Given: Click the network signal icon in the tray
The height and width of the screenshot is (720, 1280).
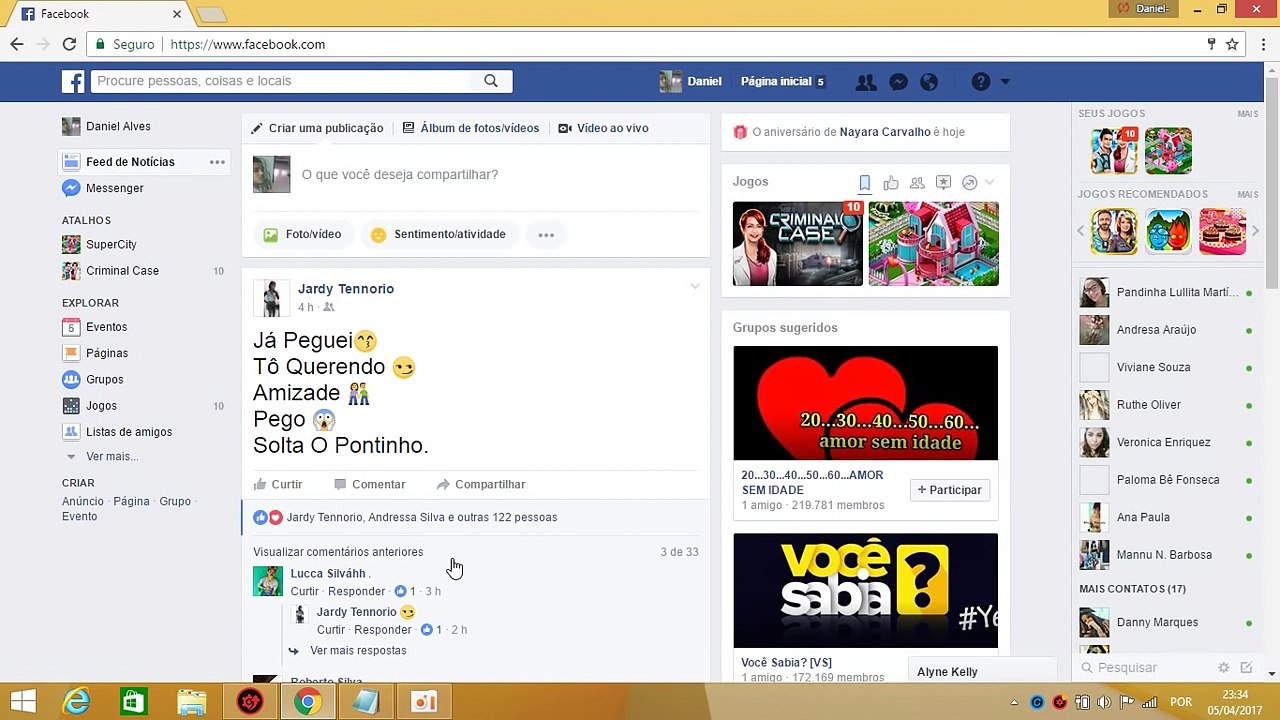Looking at the screenshot, I should click(x=1150, y=702).
